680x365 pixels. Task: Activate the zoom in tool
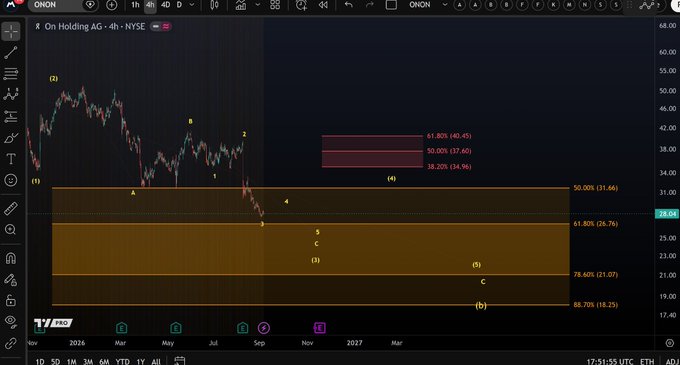tap(11, 229)
